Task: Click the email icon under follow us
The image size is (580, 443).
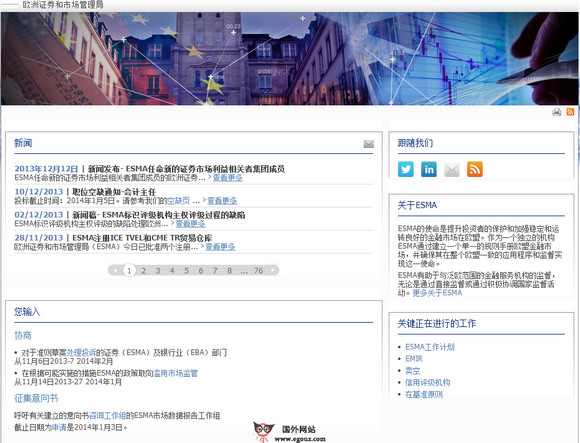Action: 452,169
